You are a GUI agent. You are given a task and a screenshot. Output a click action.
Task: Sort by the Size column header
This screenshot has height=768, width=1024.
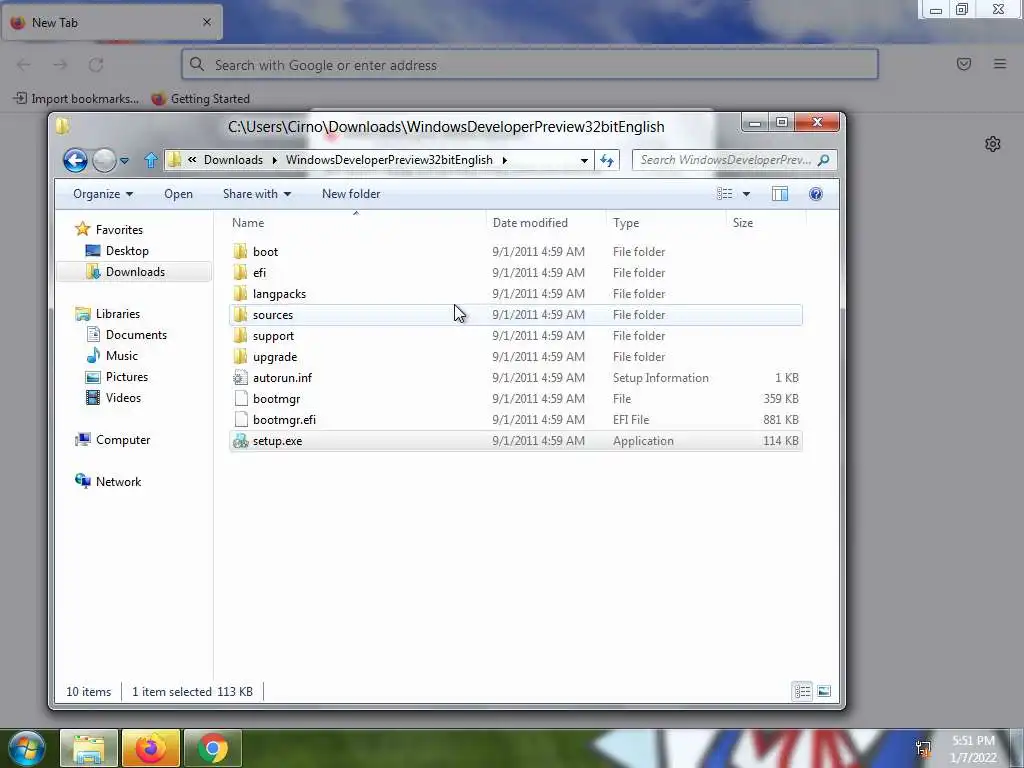(x=765, y=223)
